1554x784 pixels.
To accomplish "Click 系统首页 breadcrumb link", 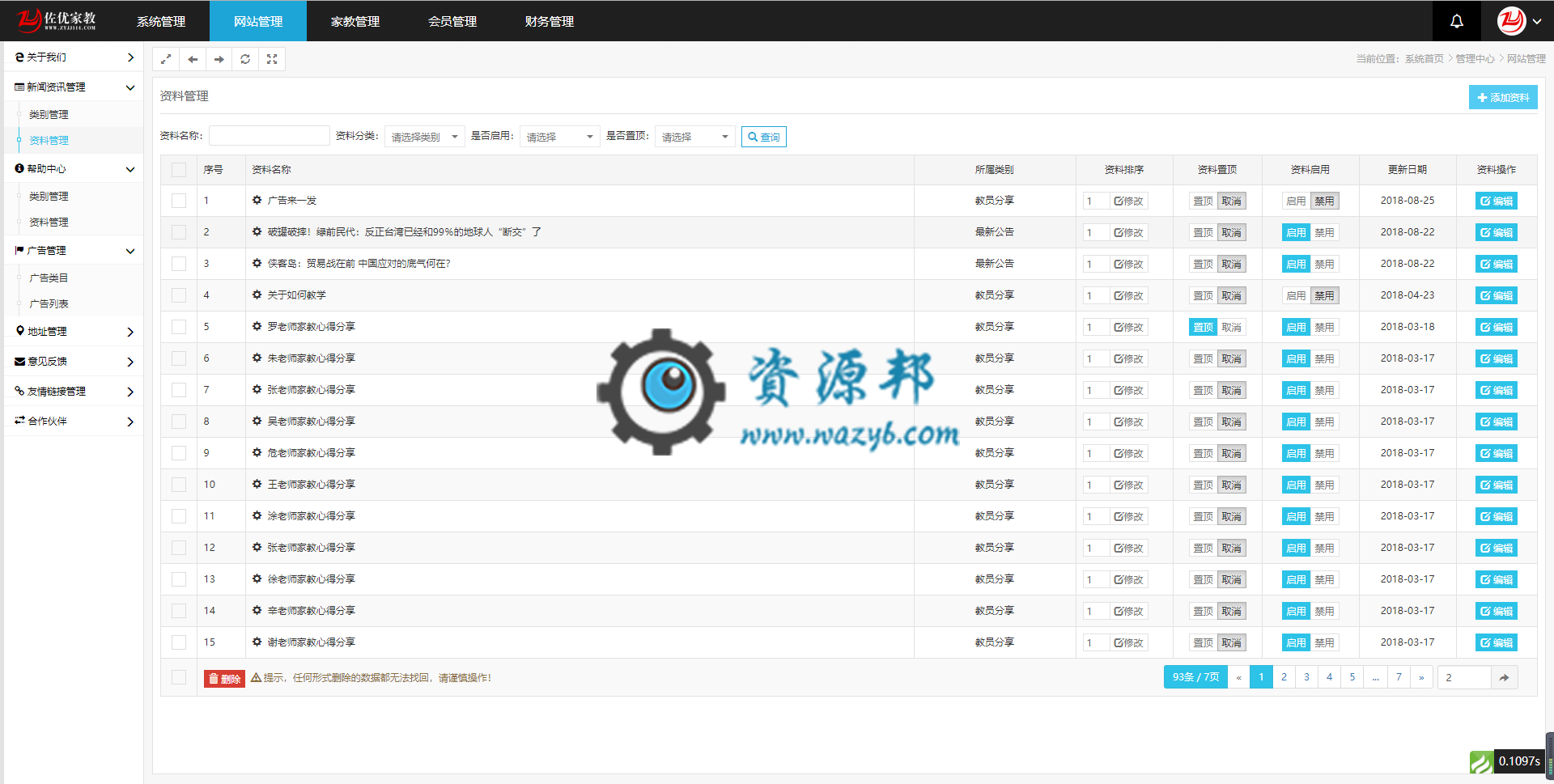I will click(1424, 59).
